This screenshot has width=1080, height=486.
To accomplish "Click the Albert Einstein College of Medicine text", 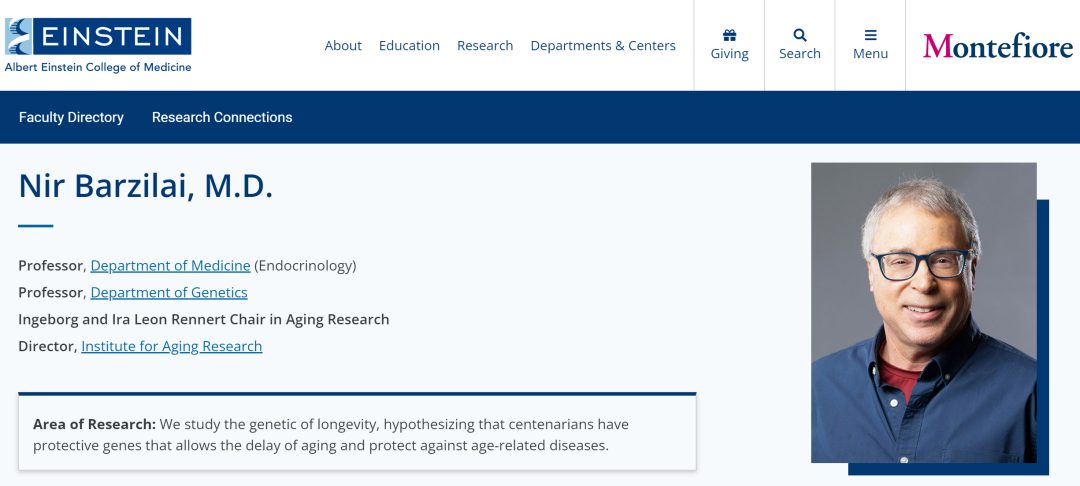I will coord(98,68).
